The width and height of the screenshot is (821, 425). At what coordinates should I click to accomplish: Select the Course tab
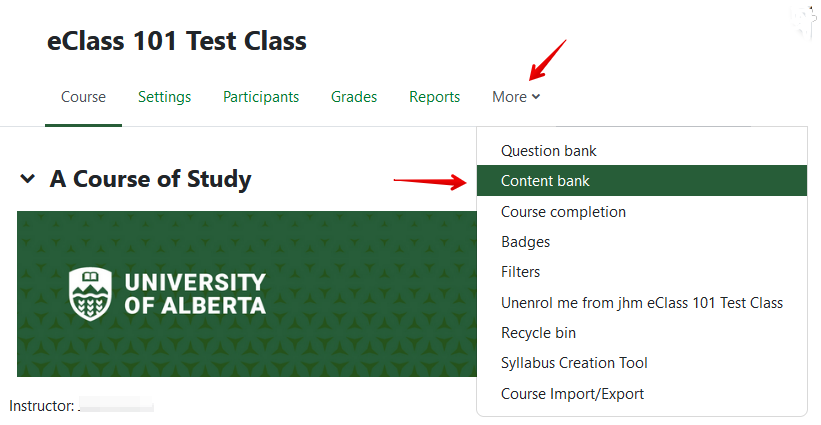pyautogui.click(x=83, y=97)
